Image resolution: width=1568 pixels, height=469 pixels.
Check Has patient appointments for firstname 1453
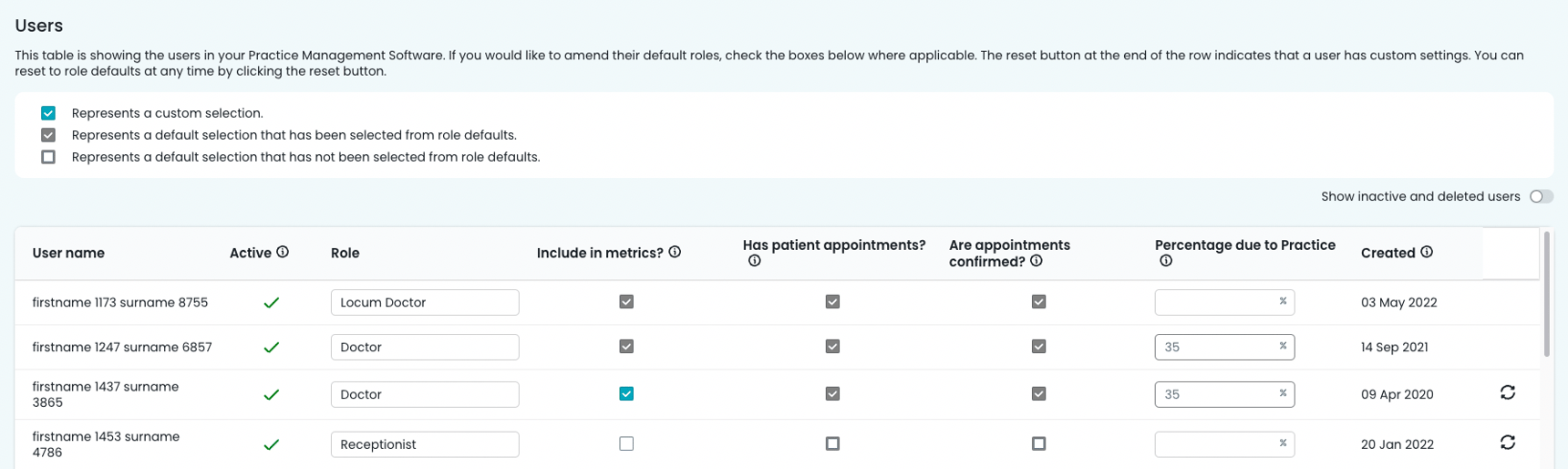point(832,443)
